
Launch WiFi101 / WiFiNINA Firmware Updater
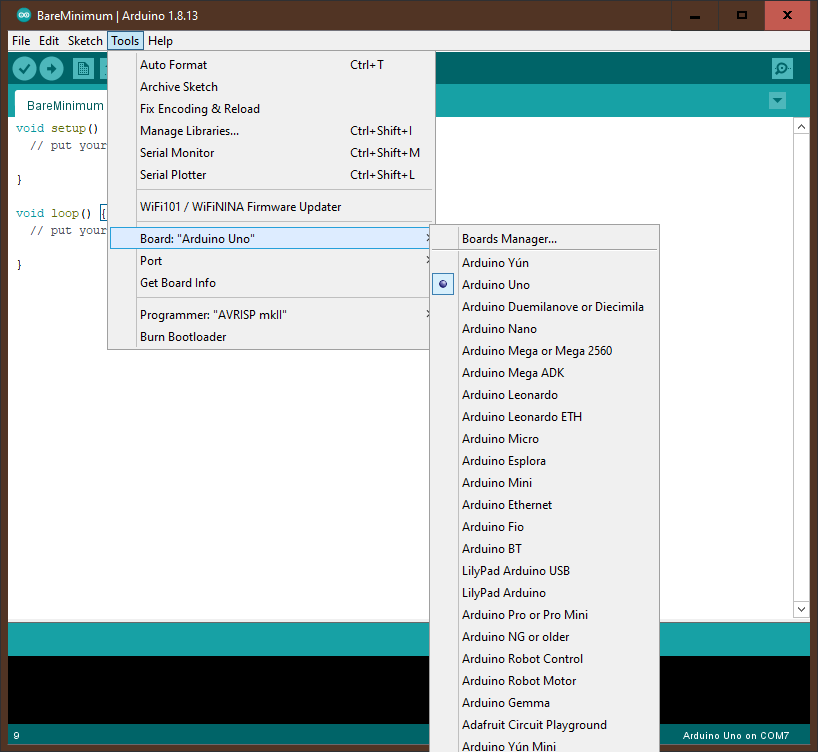click(271, 207)
